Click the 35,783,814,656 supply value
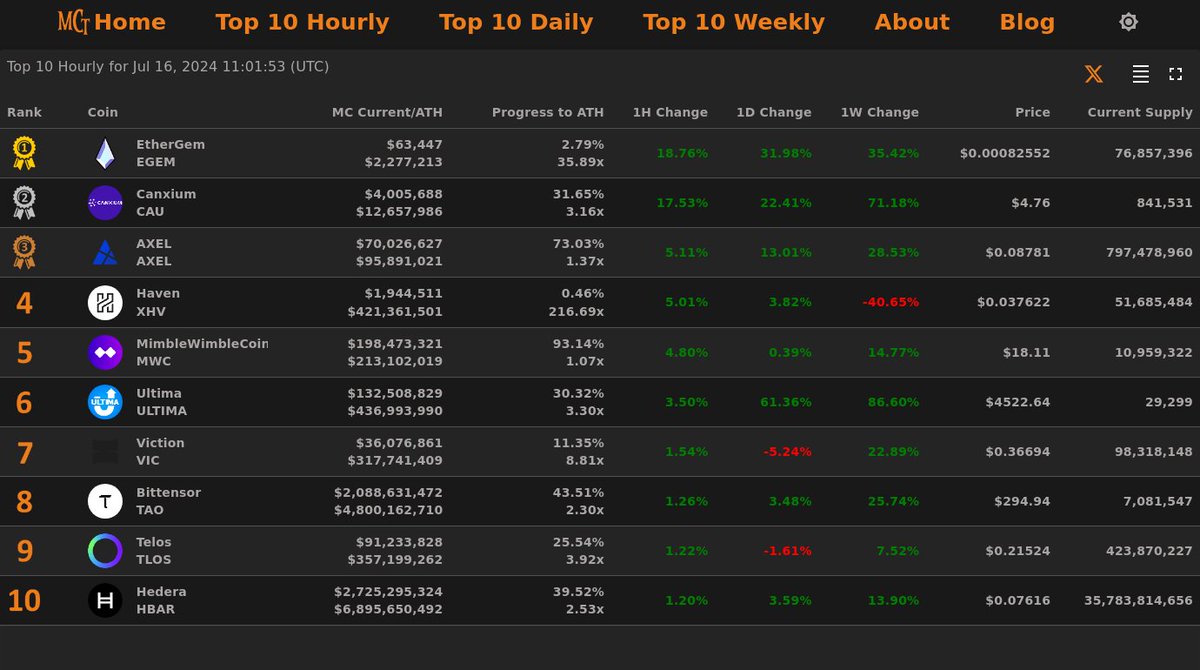 pyautogui.click(x=1138, y=600)
